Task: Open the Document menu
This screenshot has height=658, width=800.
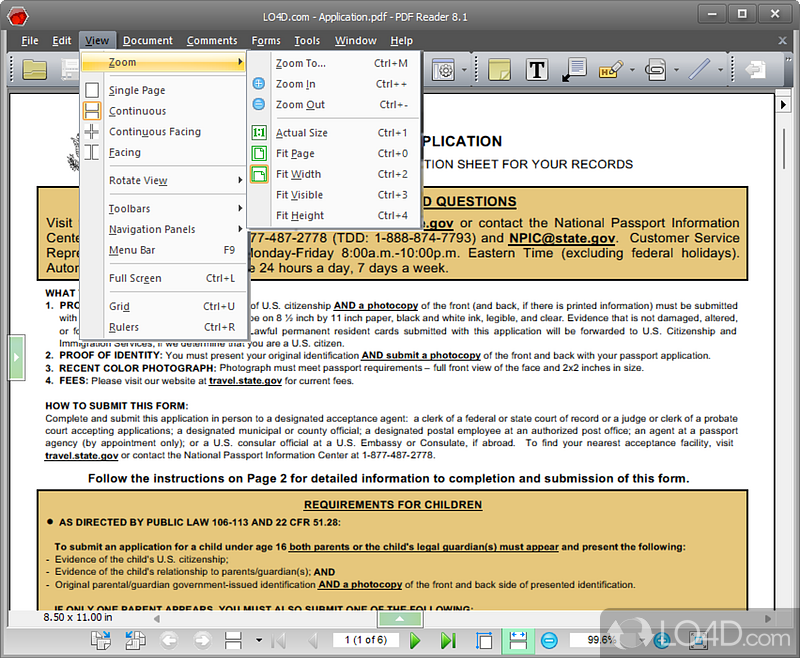Action: [147, 40]
